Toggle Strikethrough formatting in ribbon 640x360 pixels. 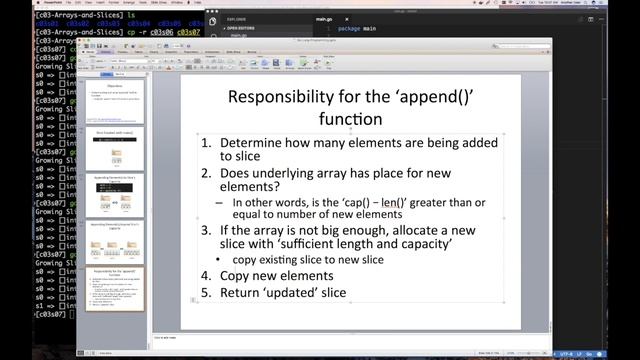(x=132, y=67)
